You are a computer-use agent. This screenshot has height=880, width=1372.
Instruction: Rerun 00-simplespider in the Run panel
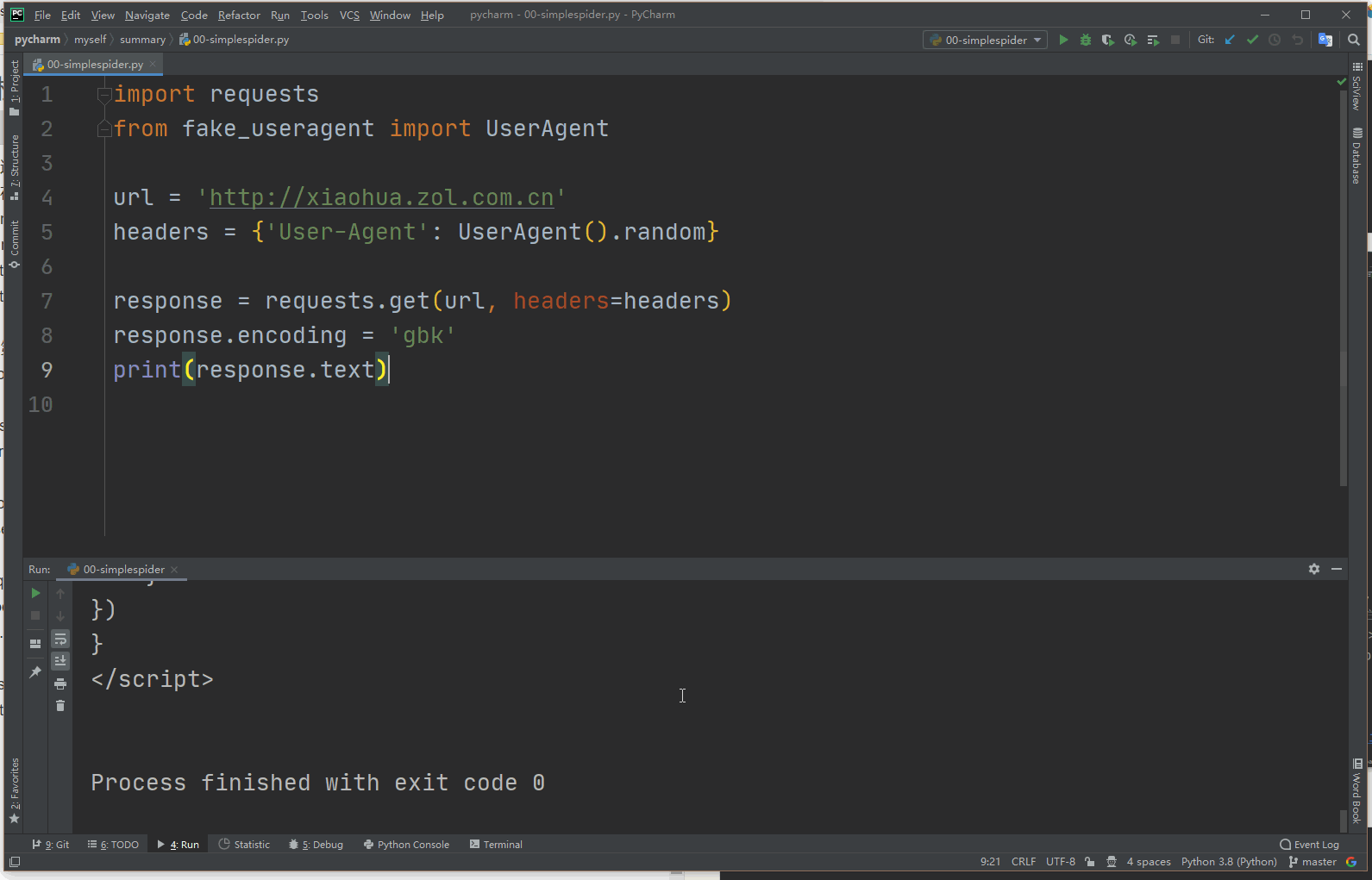click(35, 593)
